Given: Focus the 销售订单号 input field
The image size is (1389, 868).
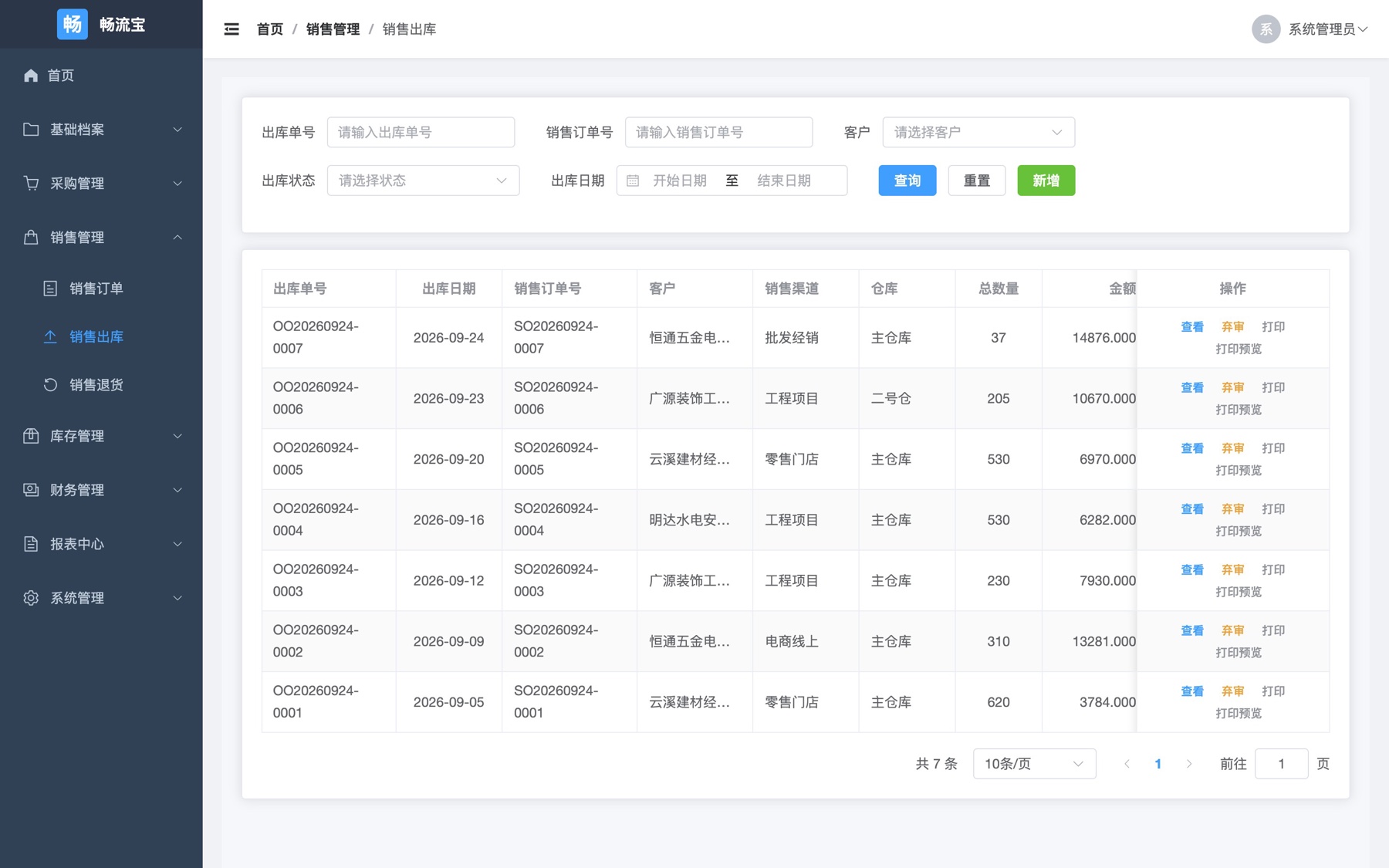Looking at the screenshot, I should point(718,133).
